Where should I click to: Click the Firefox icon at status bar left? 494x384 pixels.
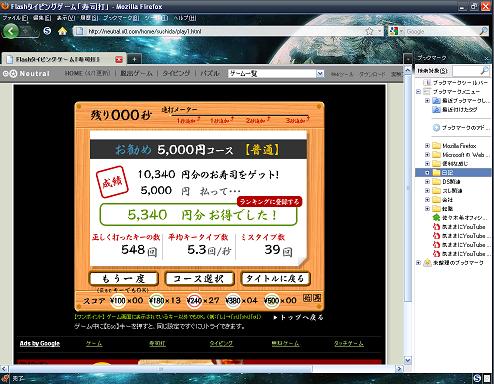coord(5,378)
